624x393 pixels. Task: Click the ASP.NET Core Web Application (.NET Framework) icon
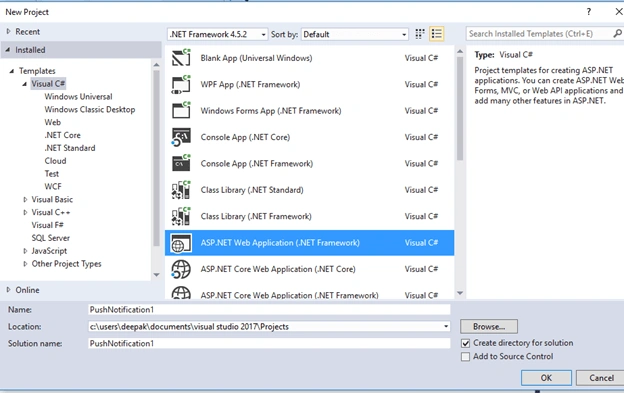(x=181, y=293)
